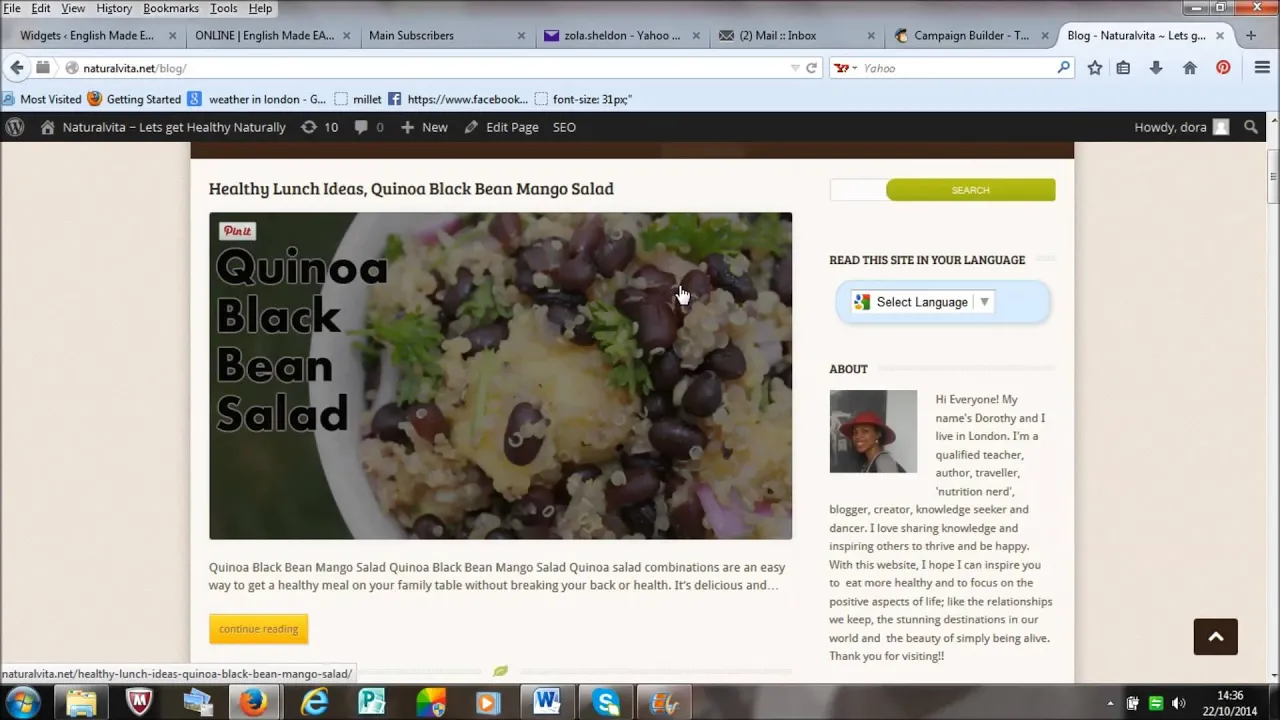The image size is (1280, 720).
Task: Open Microsoft Word from taskbar
Action: [546, 702]
